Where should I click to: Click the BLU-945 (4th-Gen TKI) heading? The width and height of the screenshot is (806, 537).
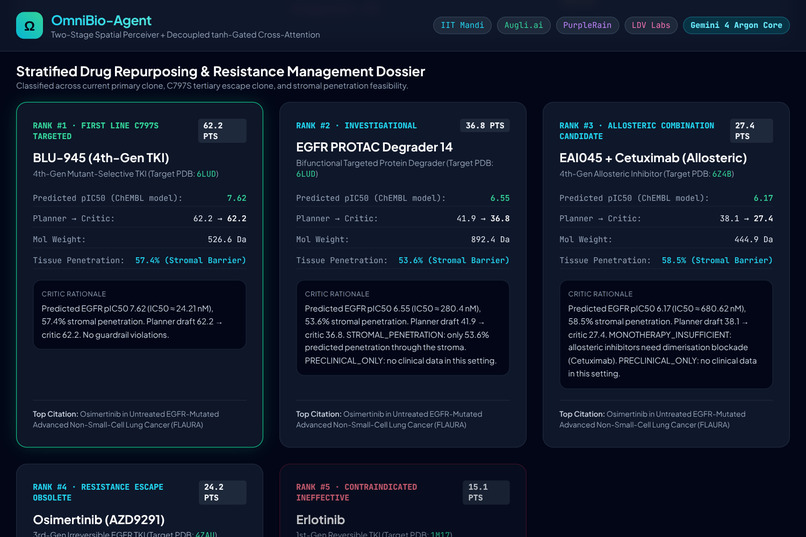click(x=101, y=158)
